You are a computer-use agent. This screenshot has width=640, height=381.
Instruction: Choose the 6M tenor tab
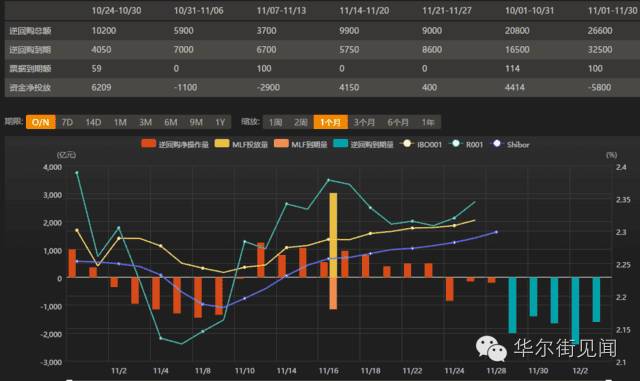coord(171,122)
